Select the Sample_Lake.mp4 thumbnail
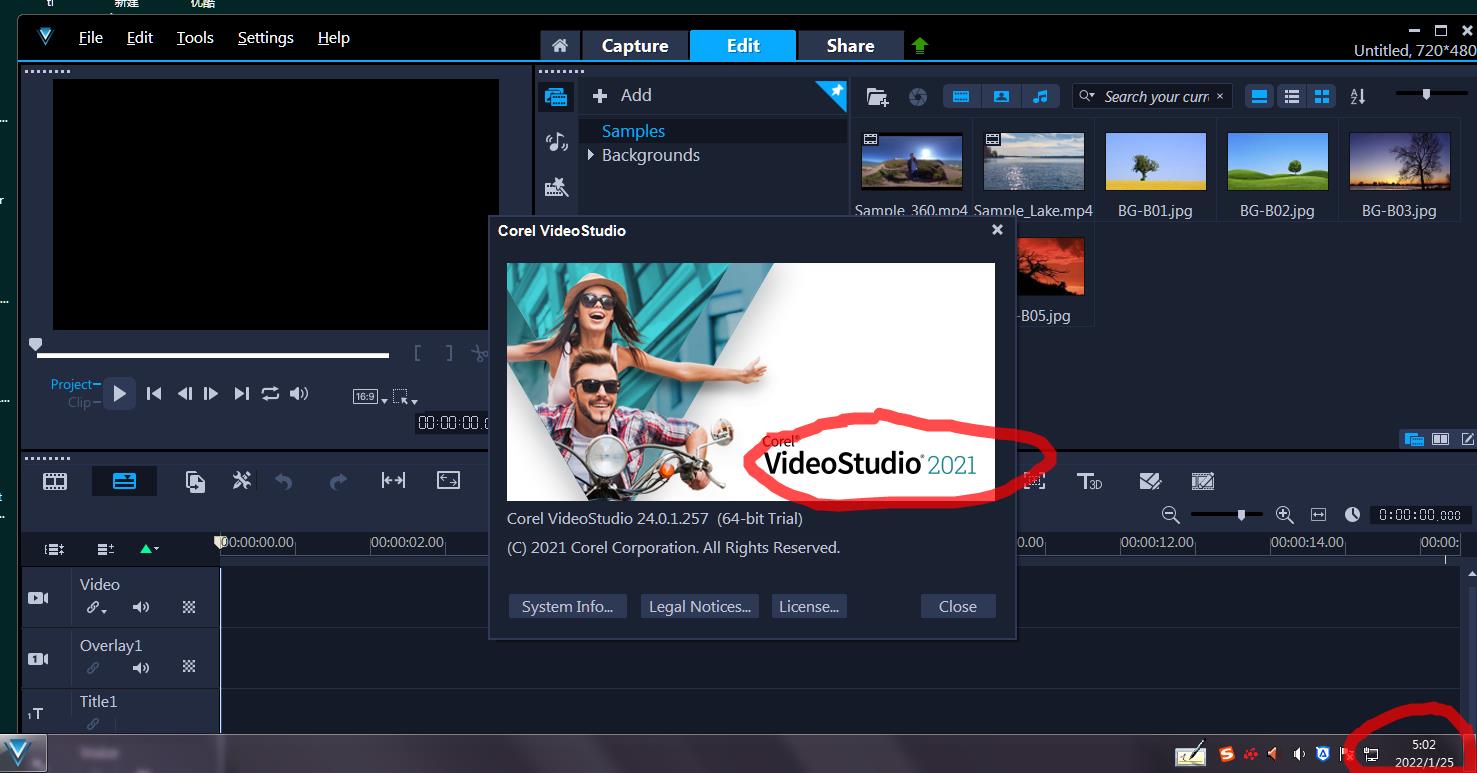 pyautogui.click(x=1033, y=162)
